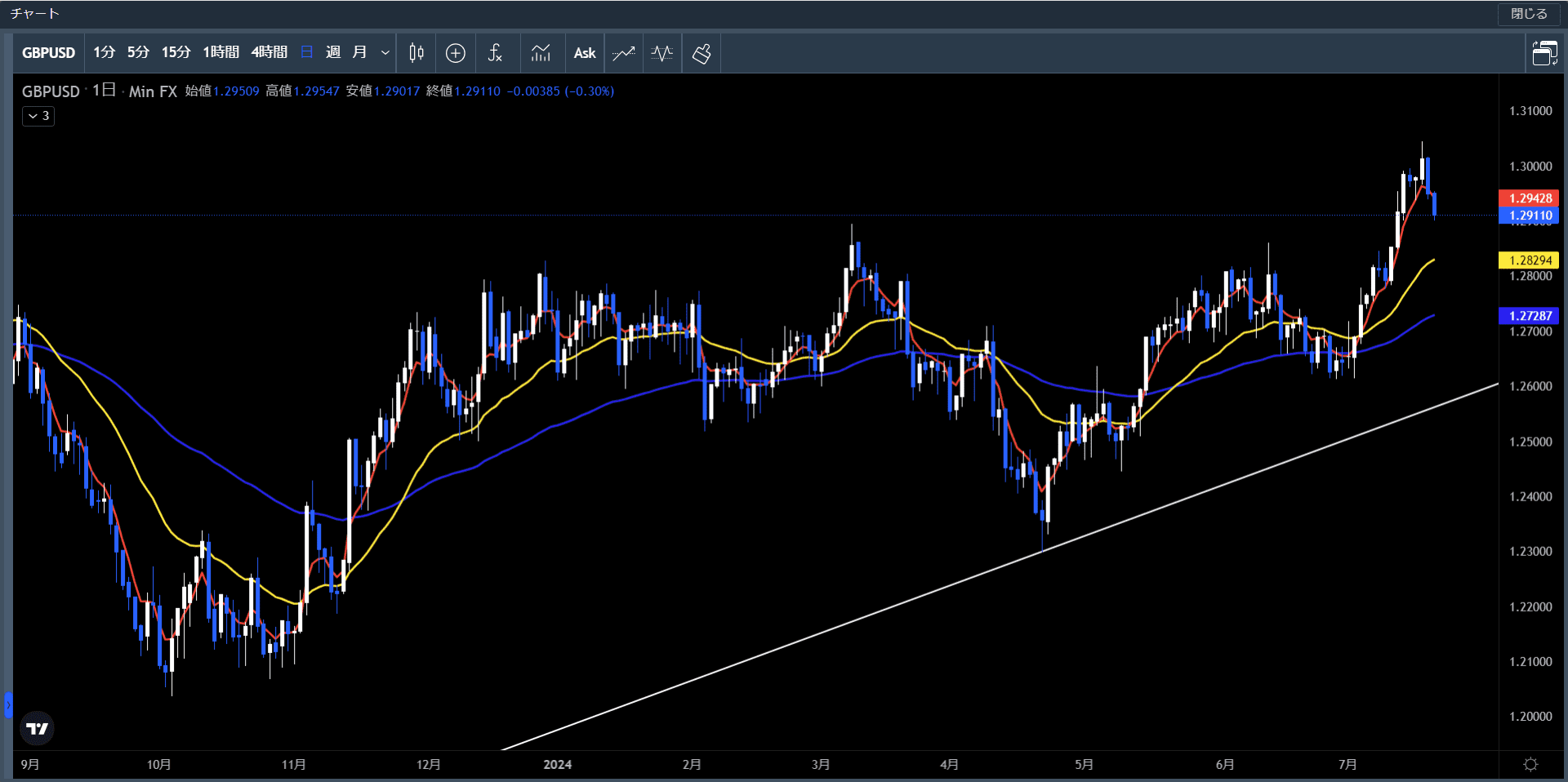Click the 12月 label on time axis
Screen dimensions: 1568x782
[428, 765]
